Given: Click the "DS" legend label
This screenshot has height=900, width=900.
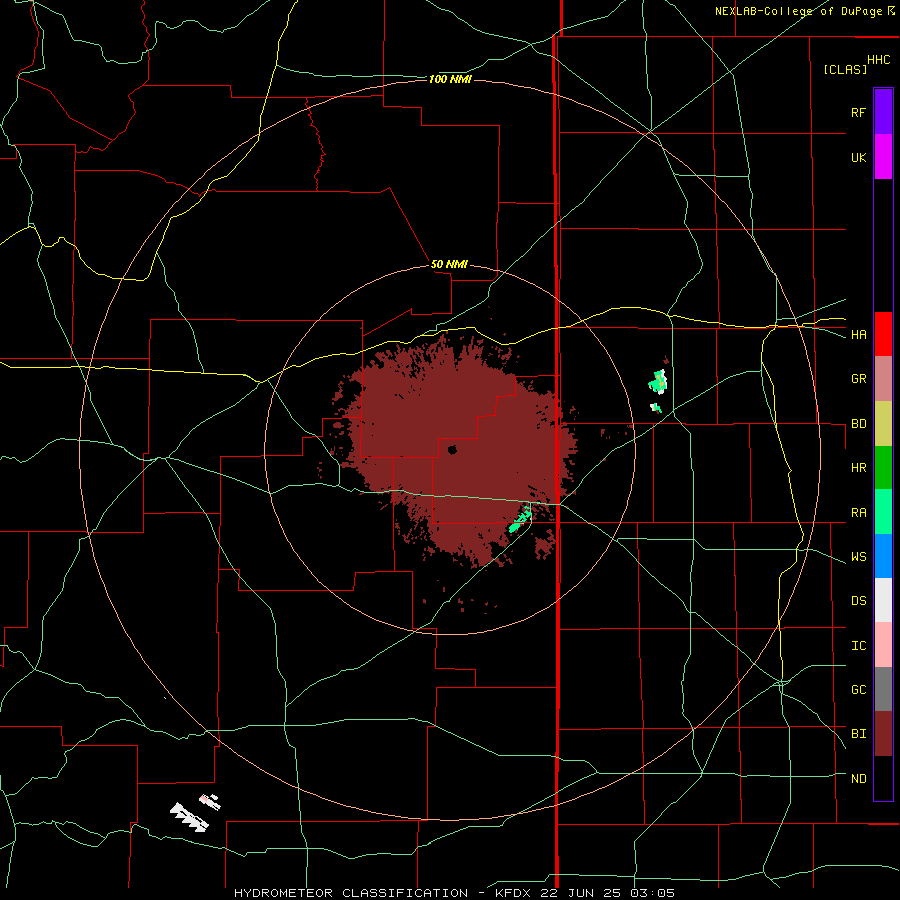Looking at the screenshot, I should [x=858, y=600].
